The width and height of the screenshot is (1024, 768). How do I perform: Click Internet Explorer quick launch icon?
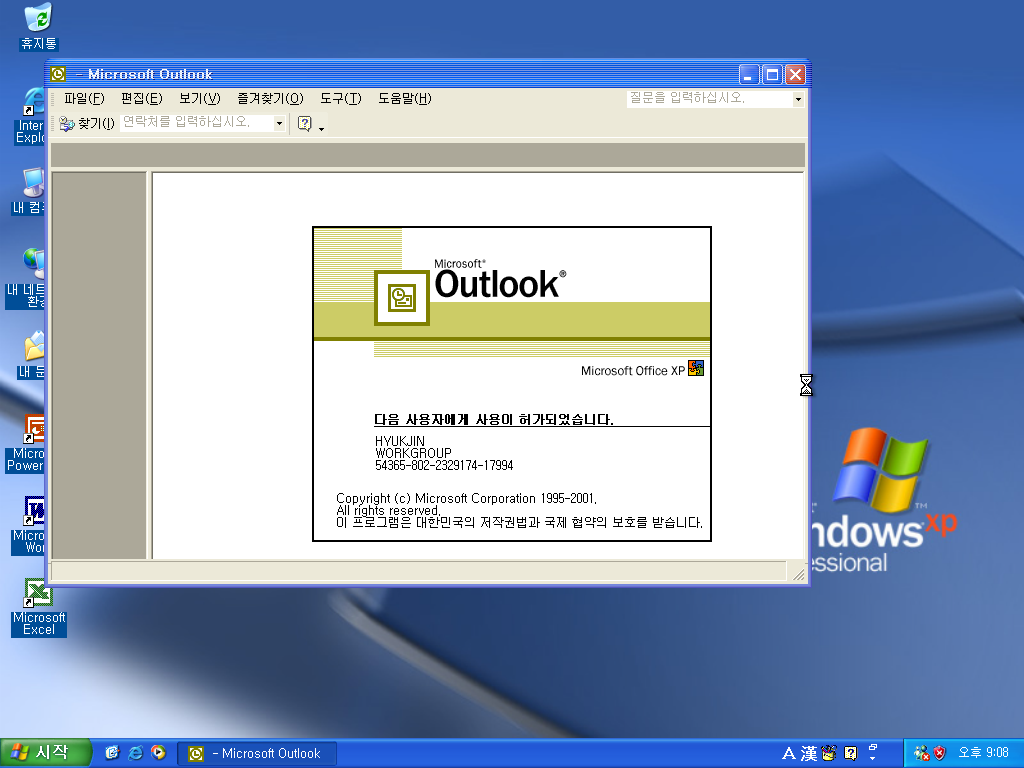(135, 753)
